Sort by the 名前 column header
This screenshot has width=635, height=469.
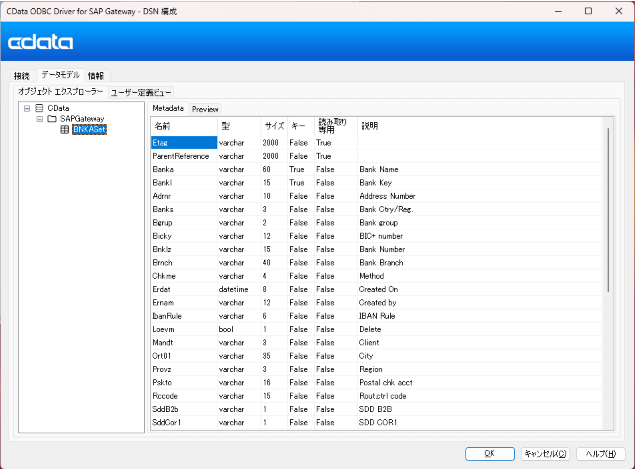[x=184, y=126]
